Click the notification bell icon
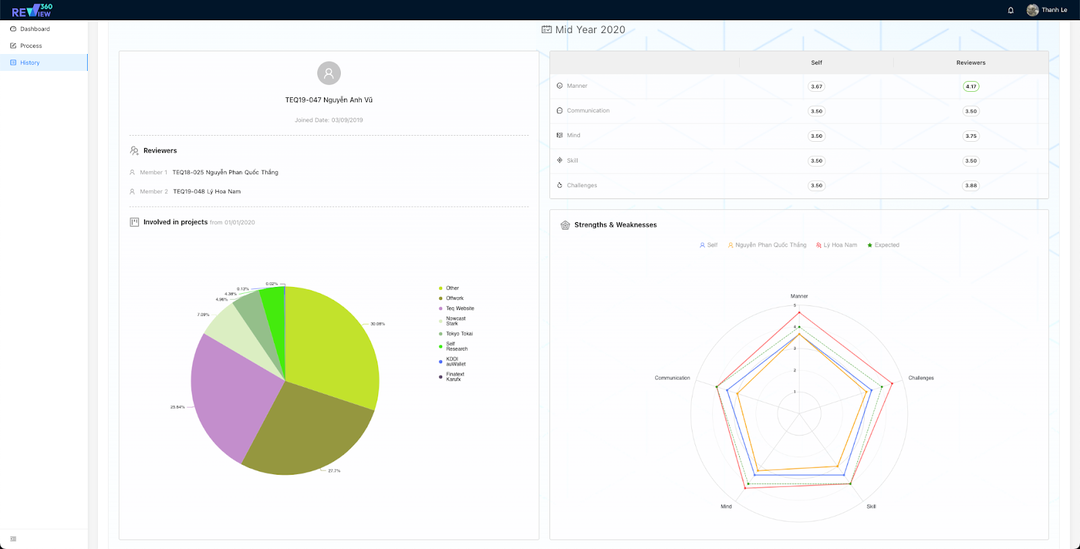The height and width of the screenshot is (549, 1080). coord(1010,10)
